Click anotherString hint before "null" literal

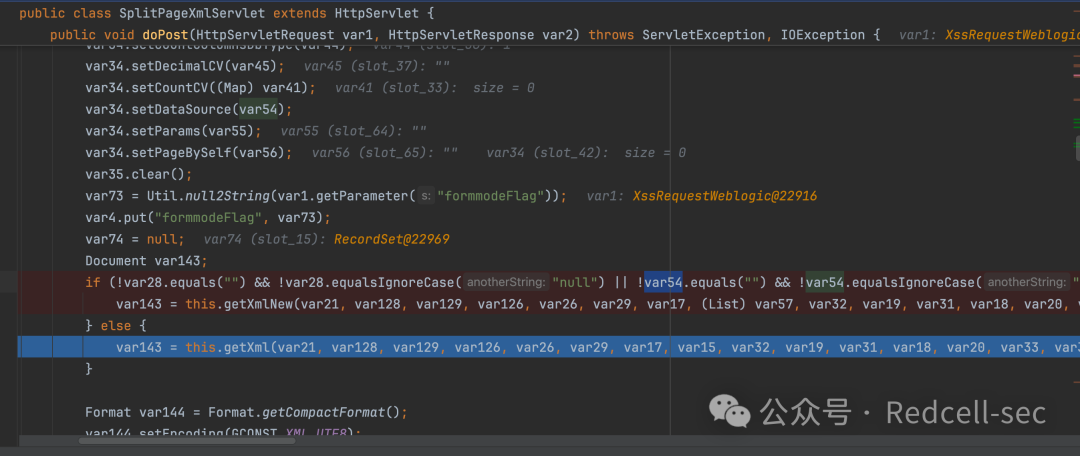pos(506,282)
